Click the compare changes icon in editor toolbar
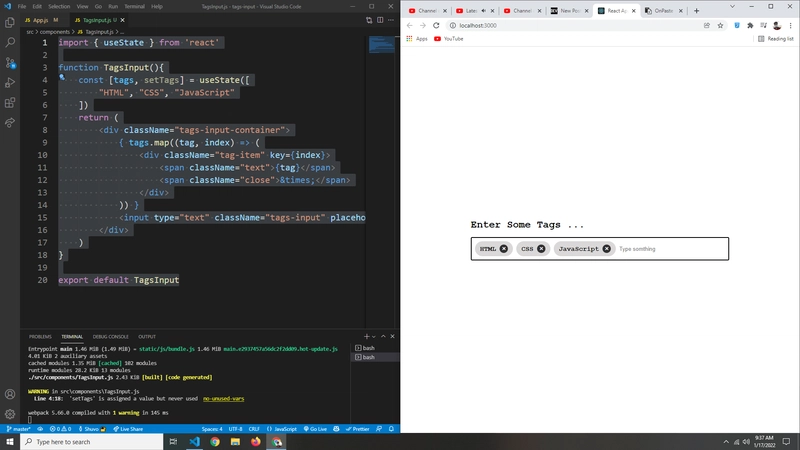800x450 pixels. pos(369,20)
